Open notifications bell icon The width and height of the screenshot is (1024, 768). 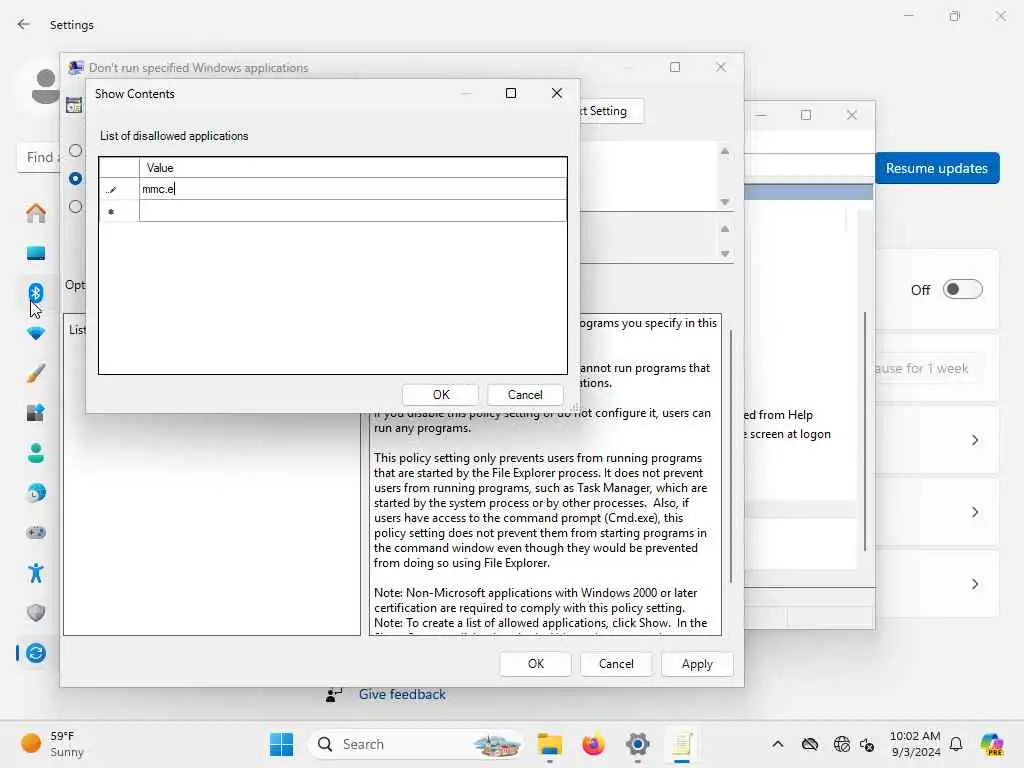[x=956, y=744]
